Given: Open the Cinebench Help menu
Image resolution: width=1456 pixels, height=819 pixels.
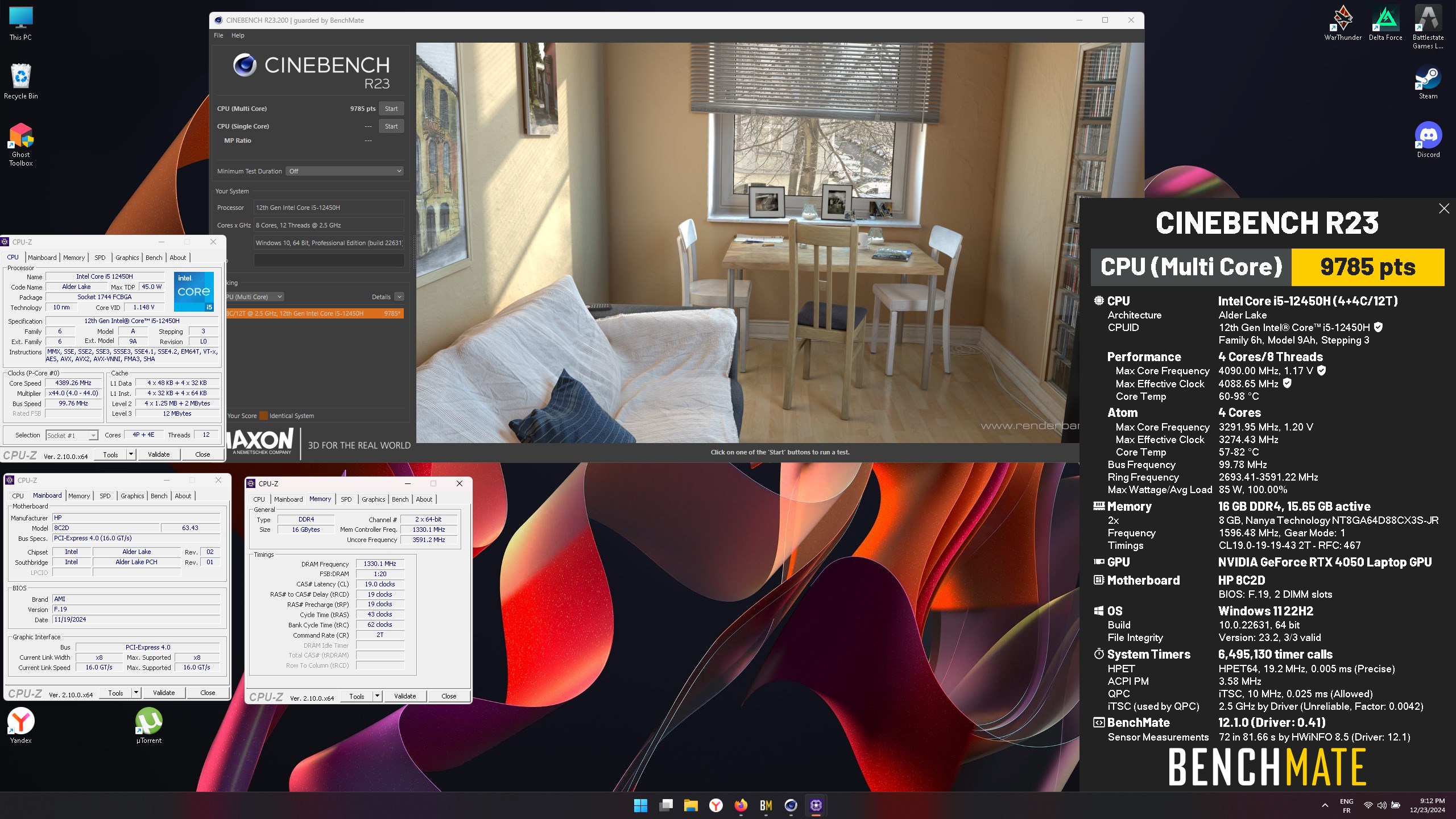Looking at the screenshot, I should point(238,35).
